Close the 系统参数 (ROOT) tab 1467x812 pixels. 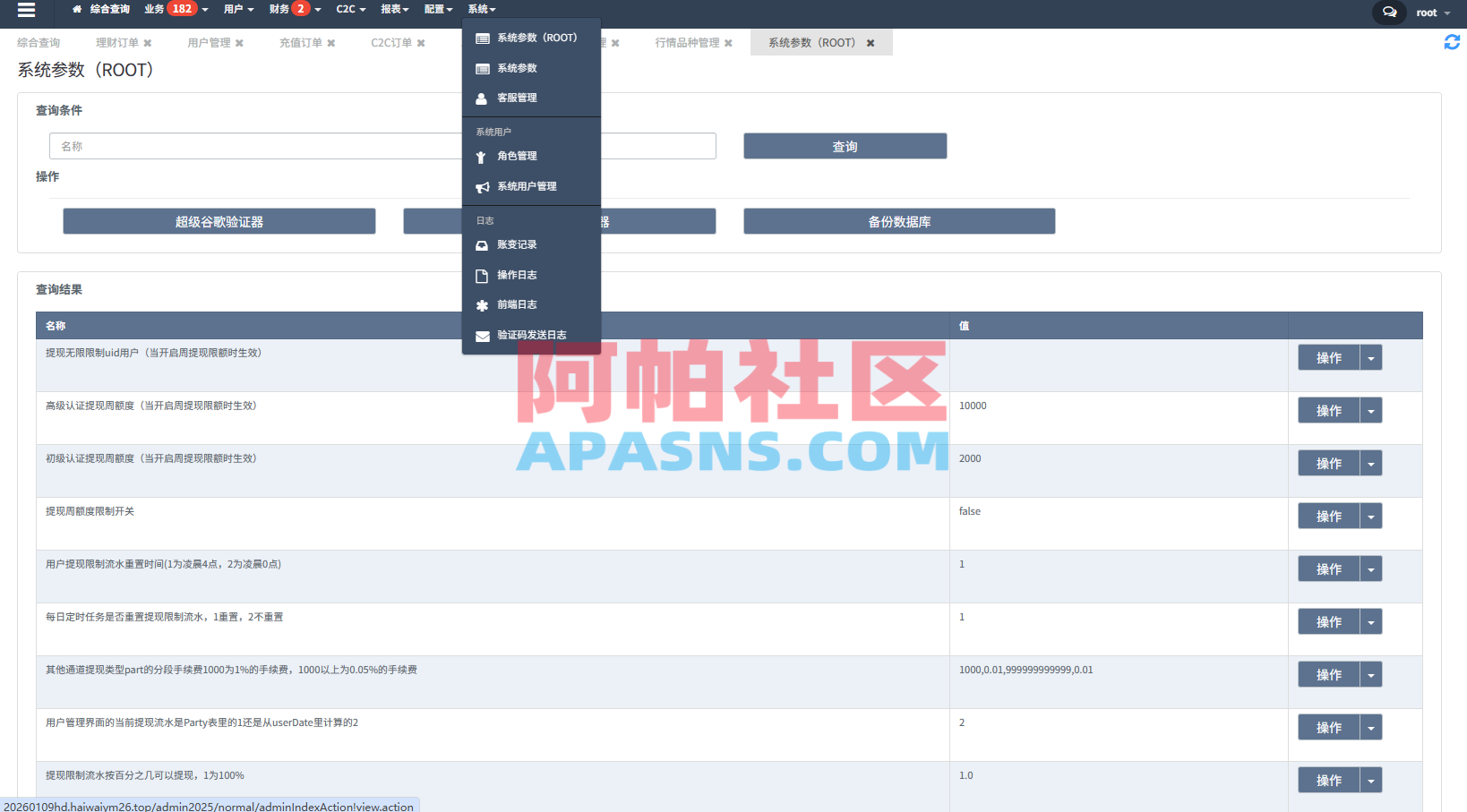pos(870,43)
